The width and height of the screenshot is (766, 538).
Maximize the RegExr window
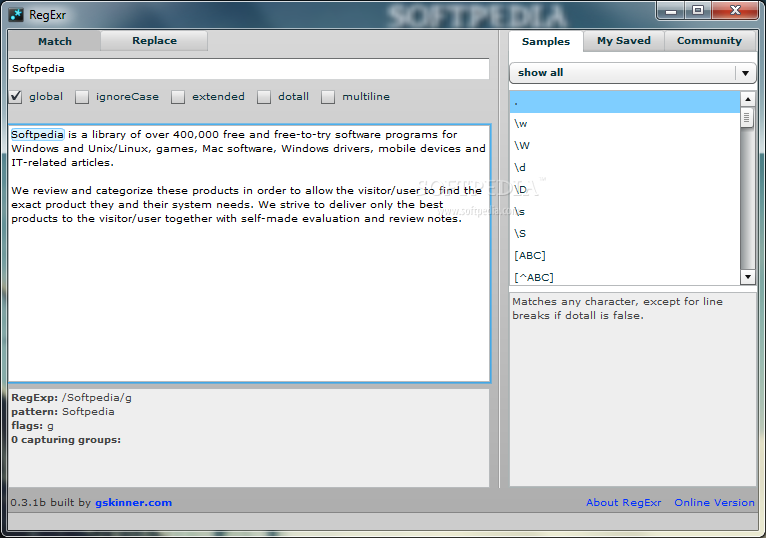point(698,11)
